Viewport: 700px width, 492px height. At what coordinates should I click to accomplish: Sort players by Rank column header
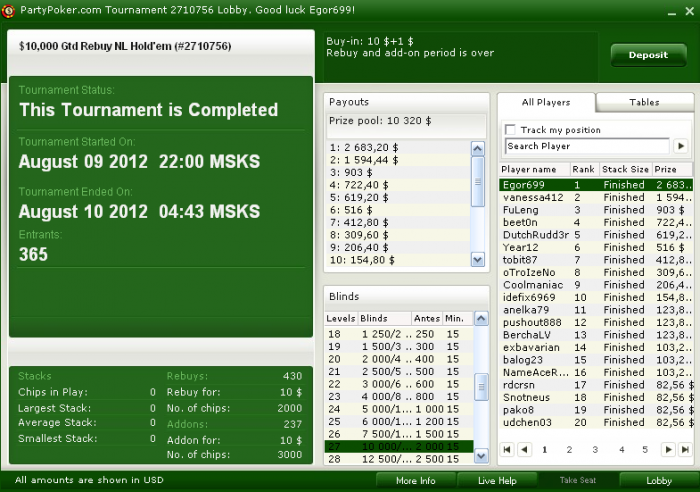click(x=584, y=170)
